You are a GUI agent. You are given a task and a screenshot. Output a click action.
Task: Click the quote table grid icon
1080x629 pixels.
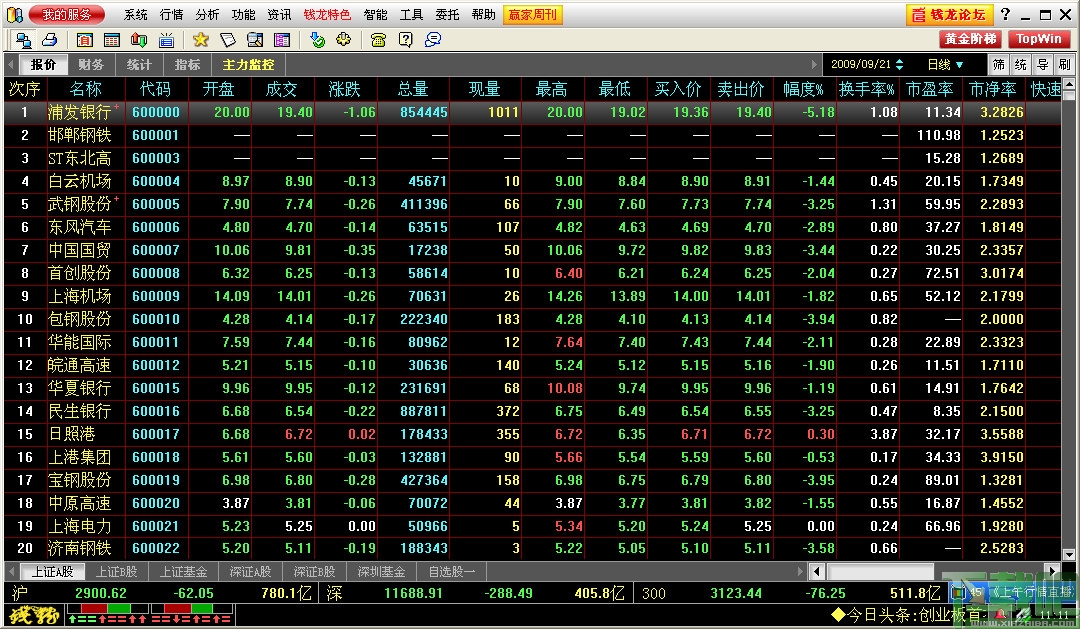click(x=112, y=40)
